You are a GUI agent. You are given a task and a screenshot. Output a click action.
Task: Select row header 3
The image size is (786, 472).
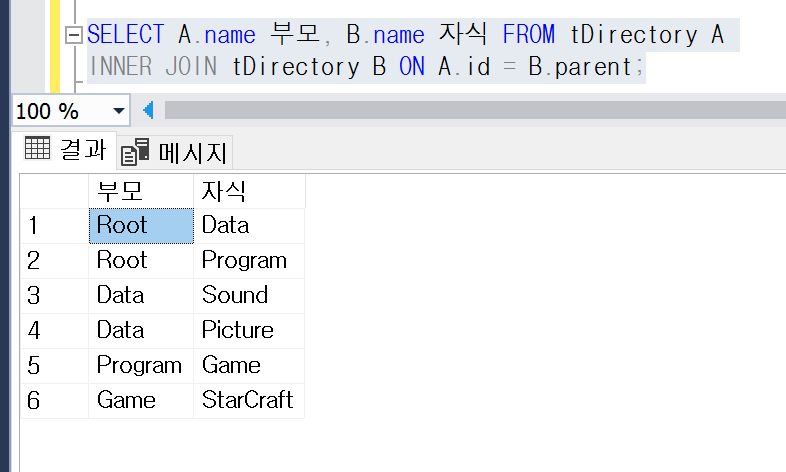pyautogui.click(x=55, y=296)
